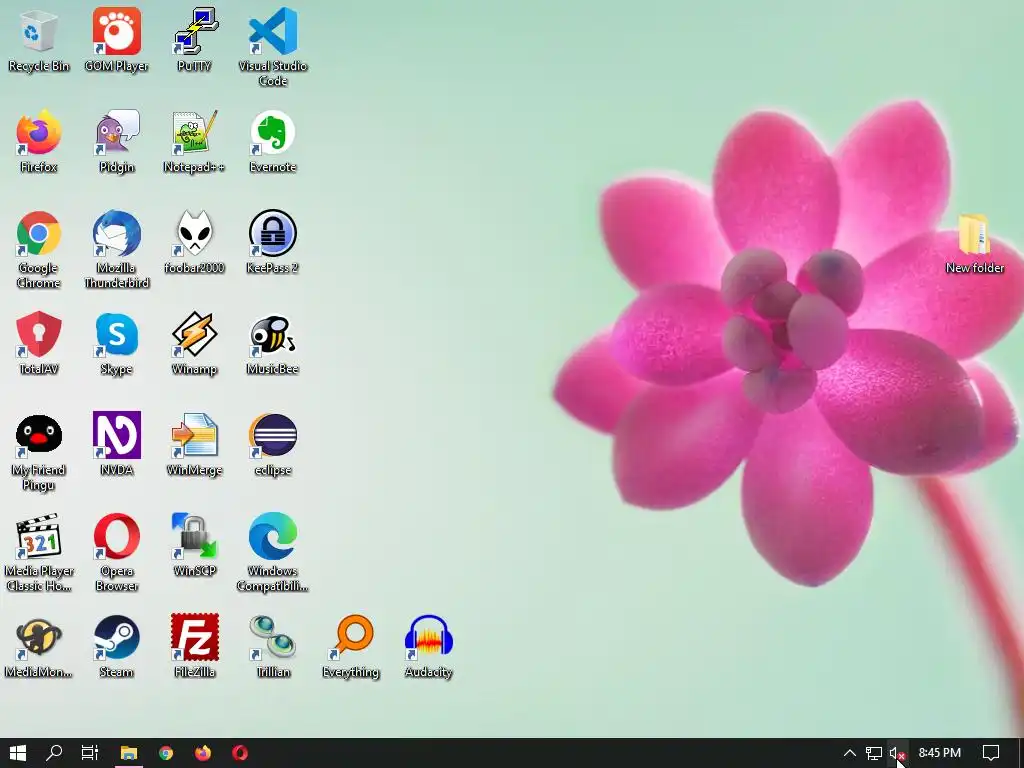This screenshot has height=768, width=1024.
Task: Click the PuTTY desktop shortcut
Action: click(195, 41)
